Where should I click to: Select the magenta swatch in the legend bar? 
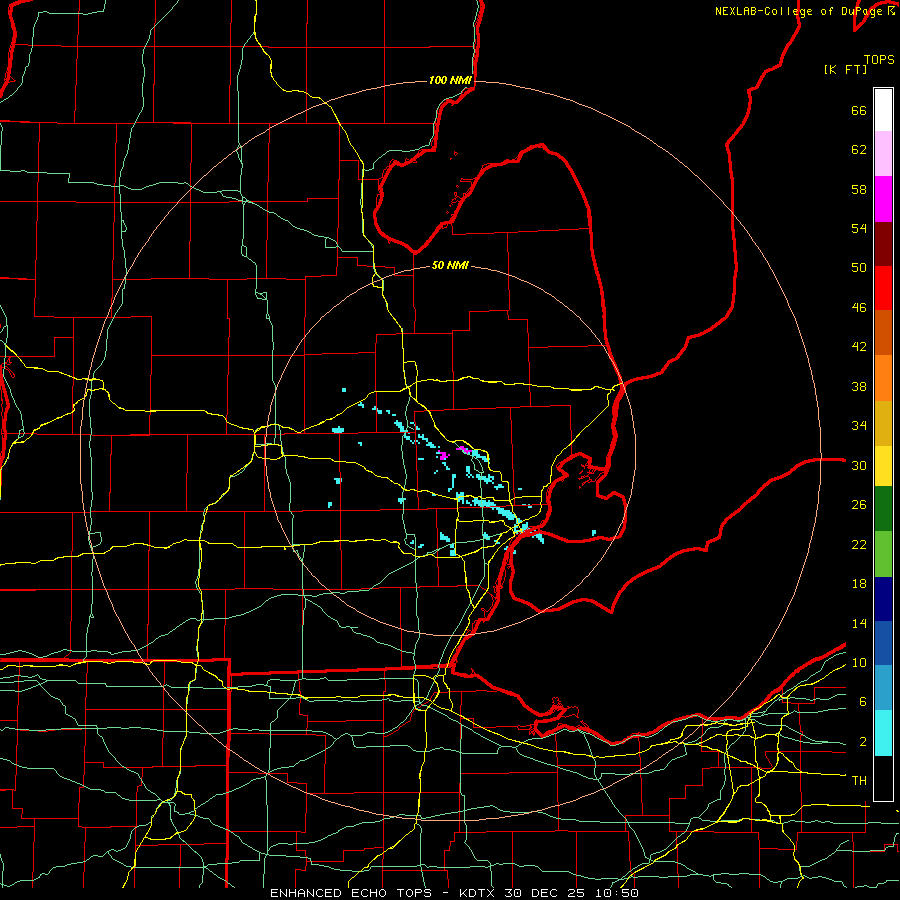point(883,199)
